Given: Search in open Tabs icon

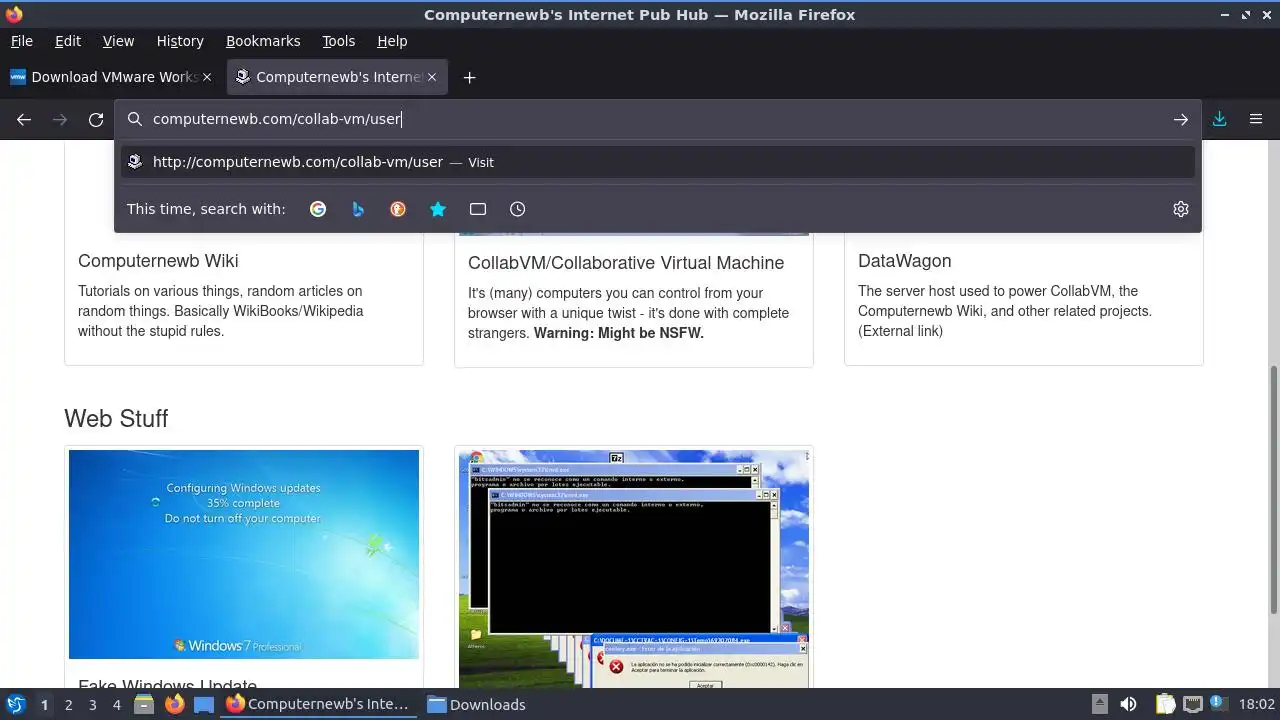Looking at the screenshot, I should click(478, 209).
